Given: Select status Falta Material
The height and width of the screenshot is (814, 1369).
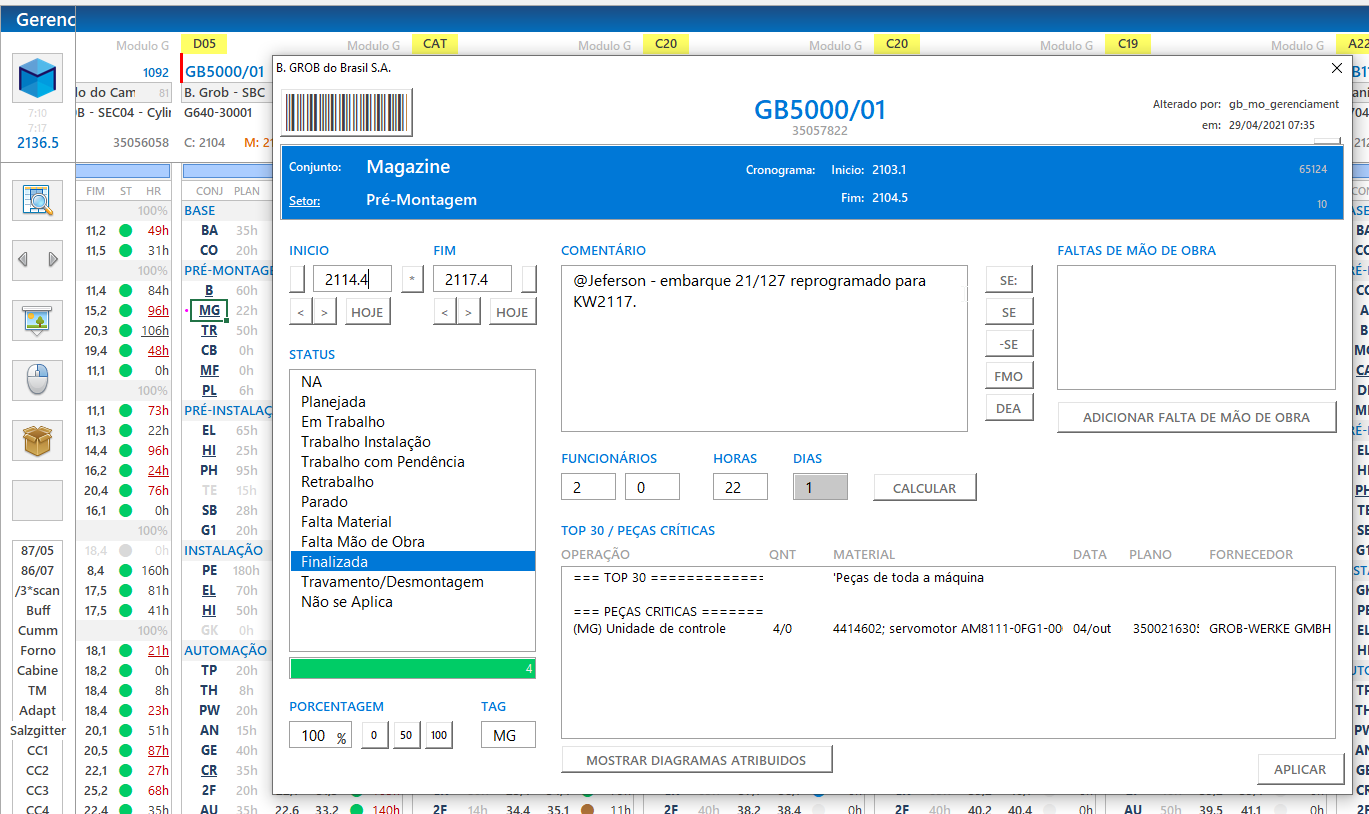Looking at the screenshot, I should (x=412, y=522).
